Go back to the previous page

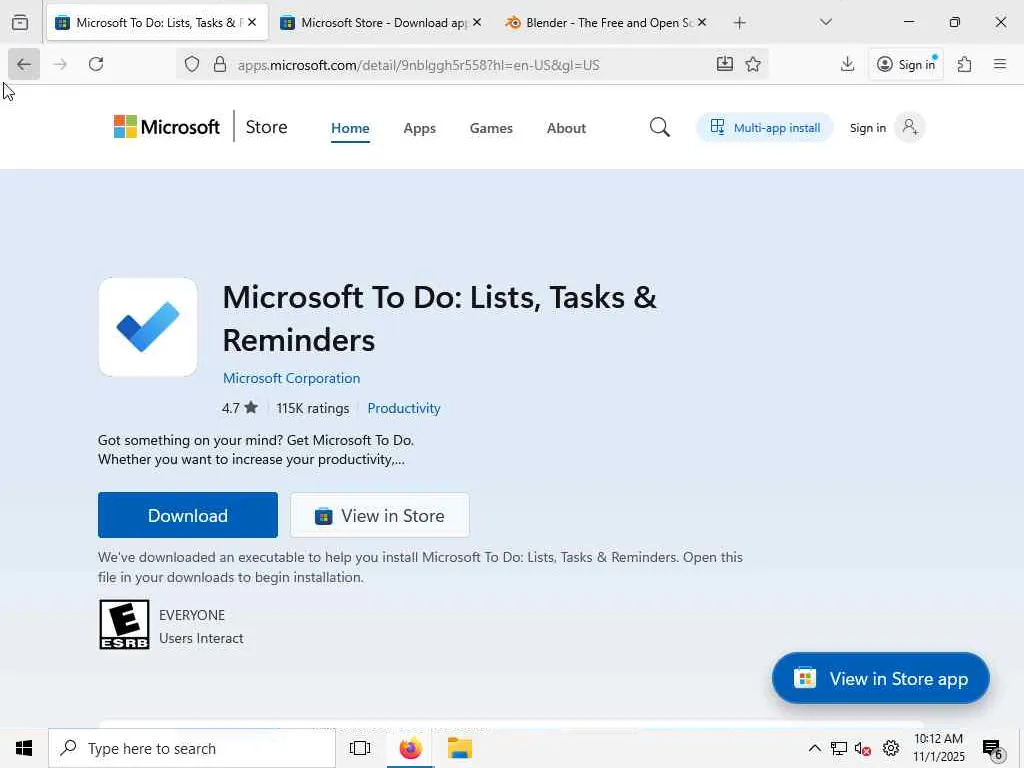[24, 64]
